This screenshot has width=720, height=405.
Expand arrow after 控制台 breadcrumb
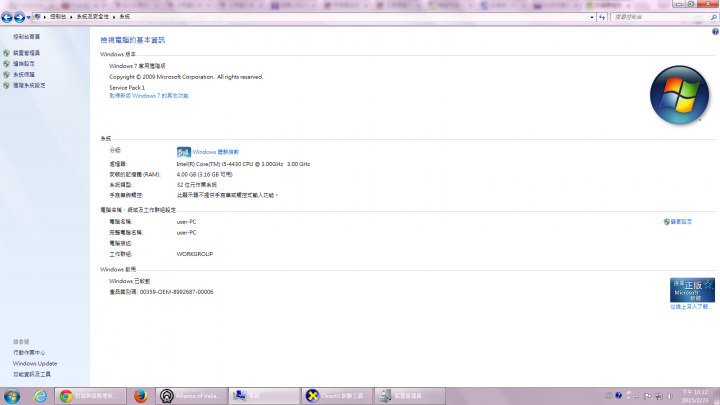tap(71, 17)
